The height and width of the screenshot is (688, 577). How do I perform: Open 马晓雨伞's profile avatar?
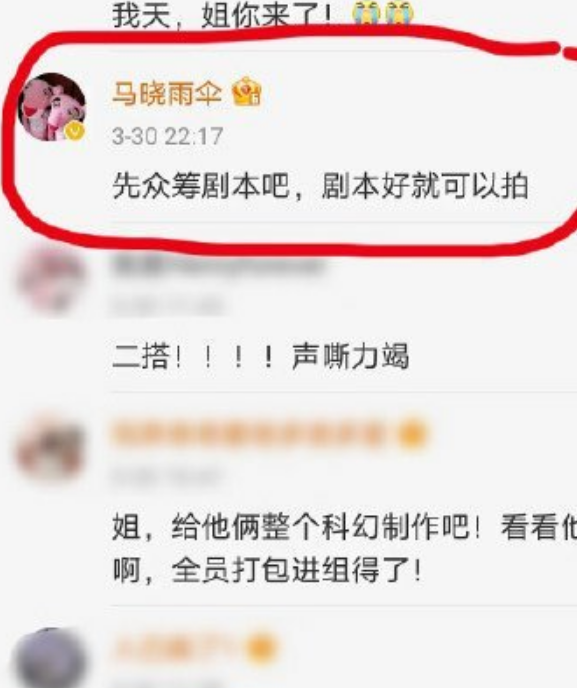[x=52, y=107]
